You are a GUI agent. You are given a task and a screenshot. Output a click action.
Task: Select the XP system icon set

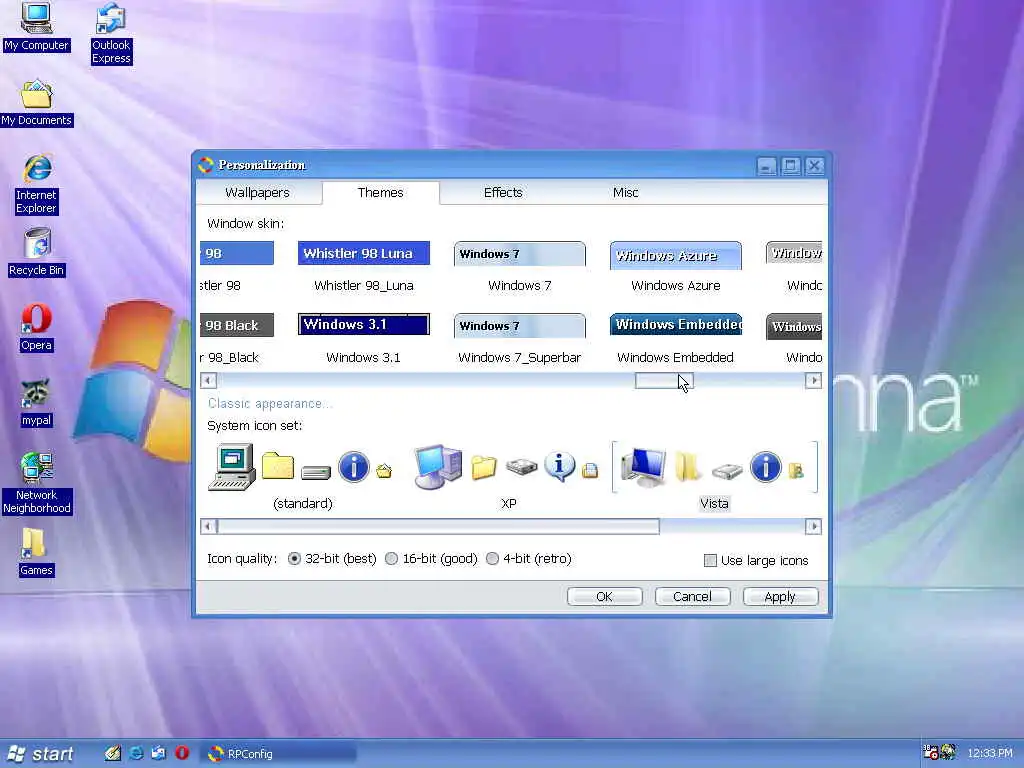tap(508, 477)
